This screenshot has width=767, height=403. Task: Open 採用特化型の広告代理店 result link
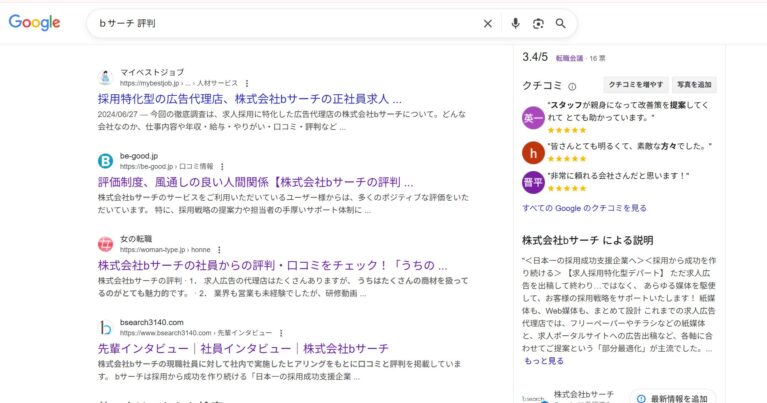point(249,99)
